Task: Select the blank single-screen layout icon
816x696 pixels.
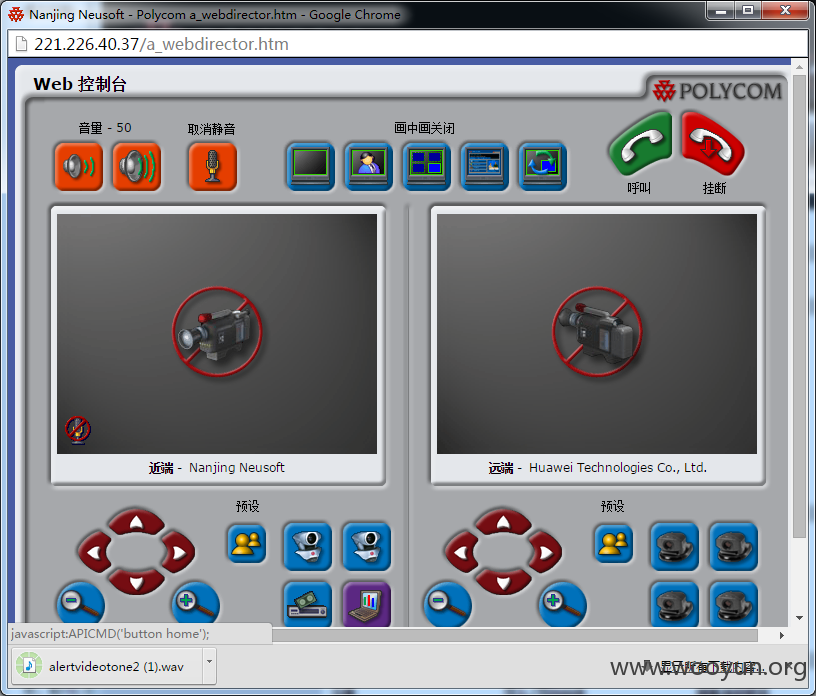Action: pos(311,167)
